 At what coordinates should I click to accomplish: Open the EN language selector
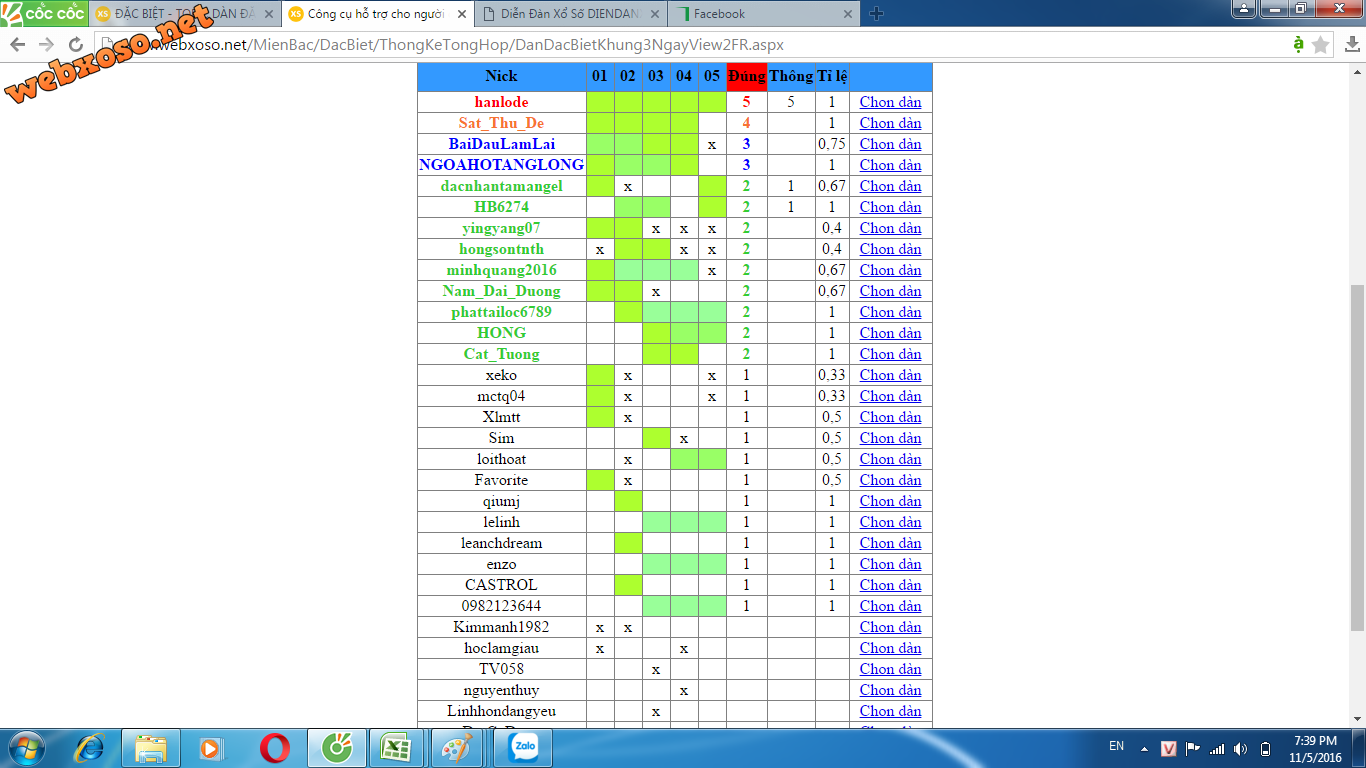(1117, 746)
